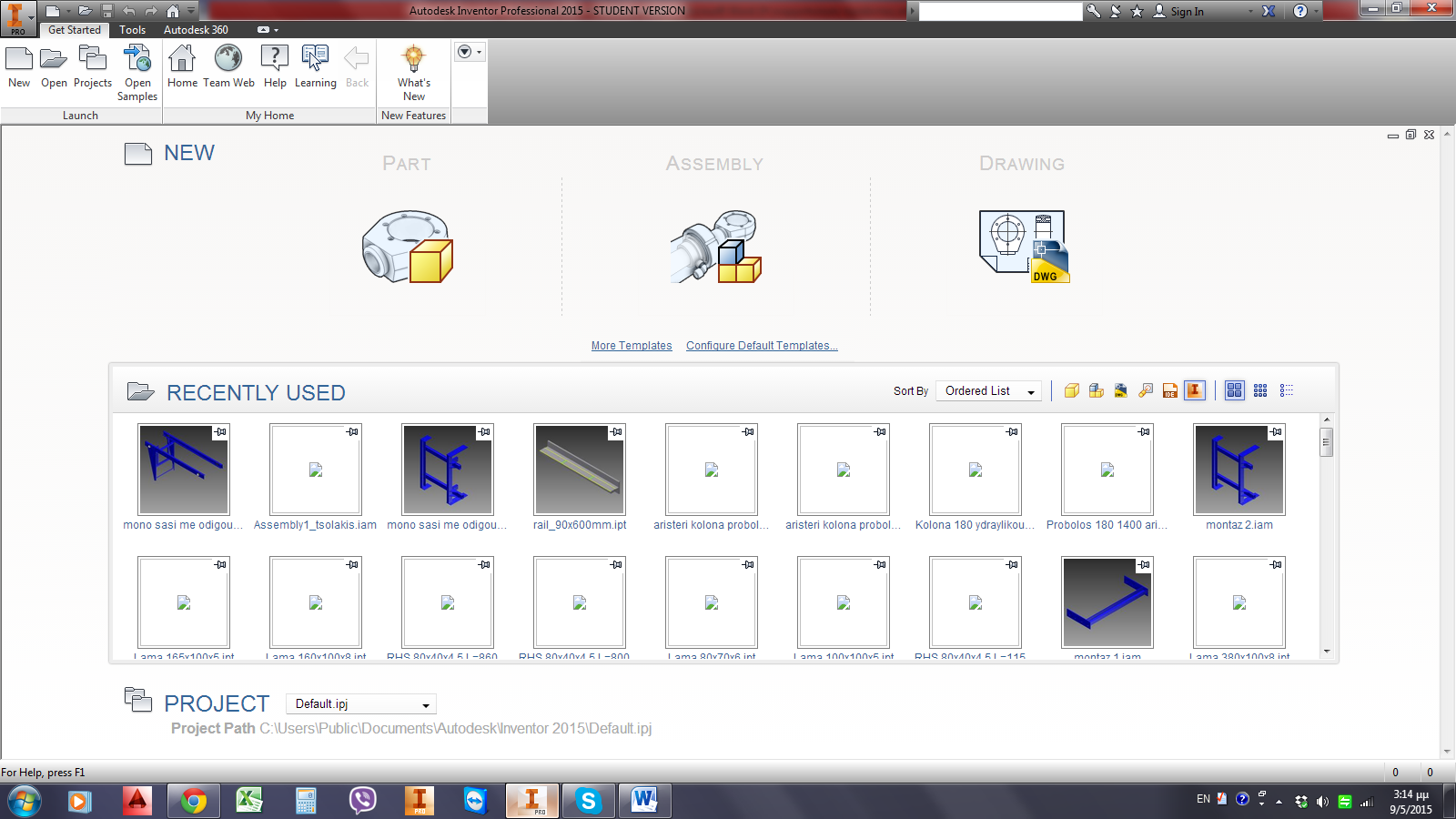Click the Autodesk Exchange Apps X icon

[1269, 11]
